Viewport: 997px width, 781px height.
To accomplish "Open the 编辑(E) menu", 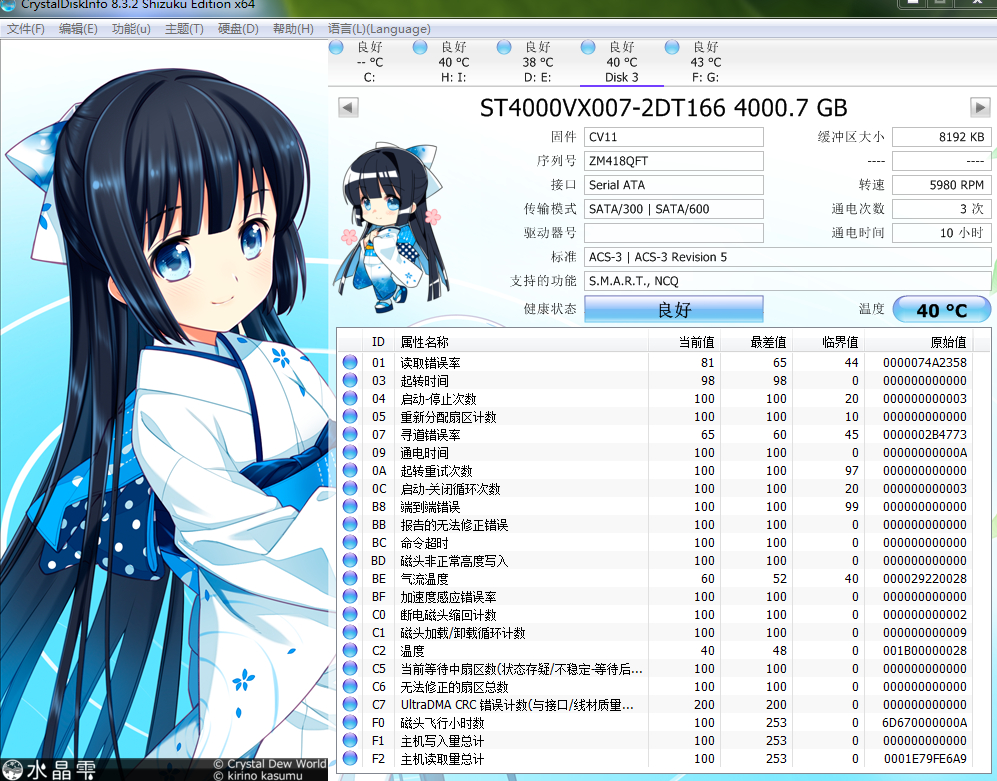I will [78, 29].
